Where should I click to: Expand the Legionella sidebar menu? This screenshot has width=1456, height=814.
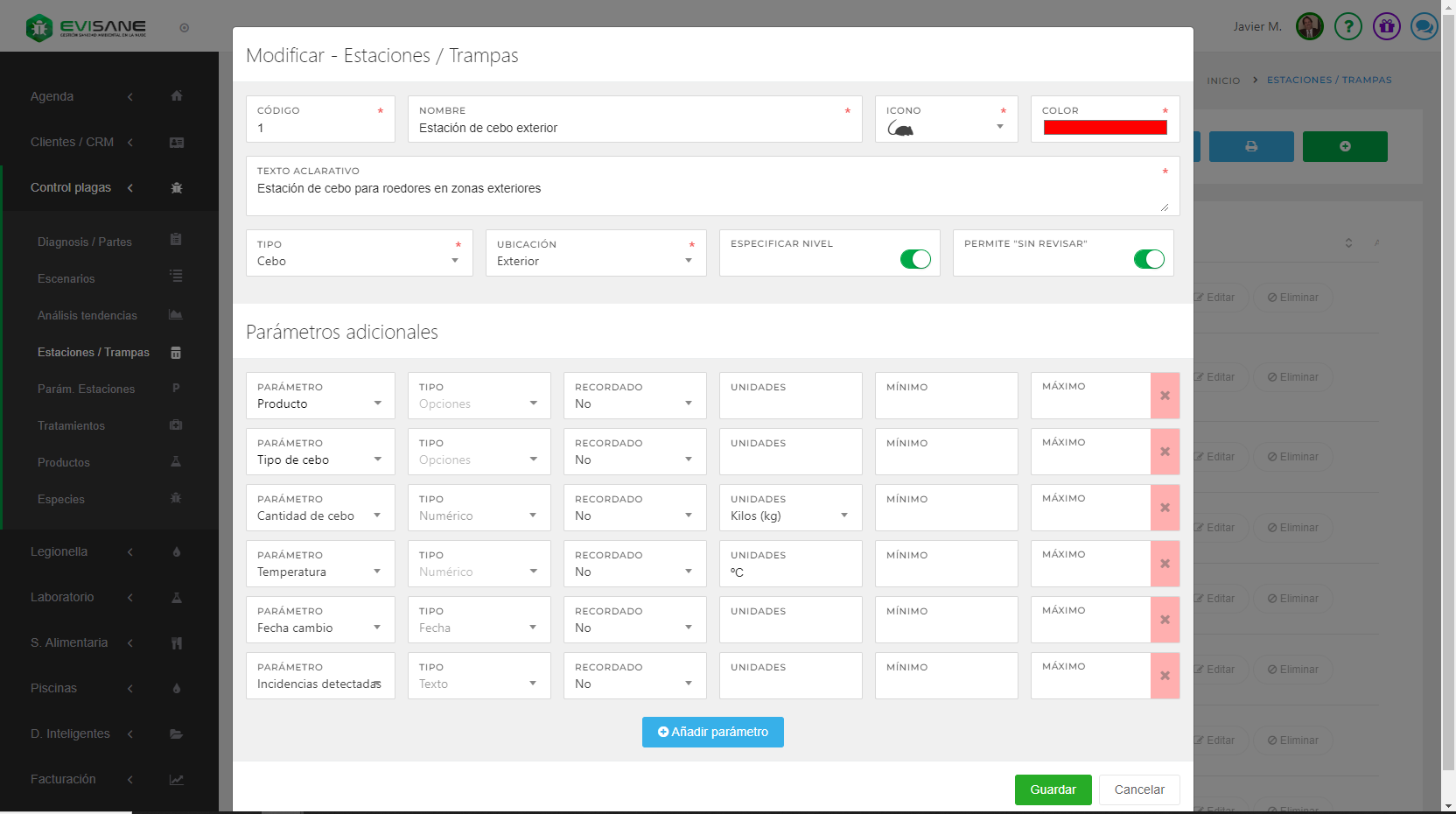pyautogui.click(x=59, y=551)
